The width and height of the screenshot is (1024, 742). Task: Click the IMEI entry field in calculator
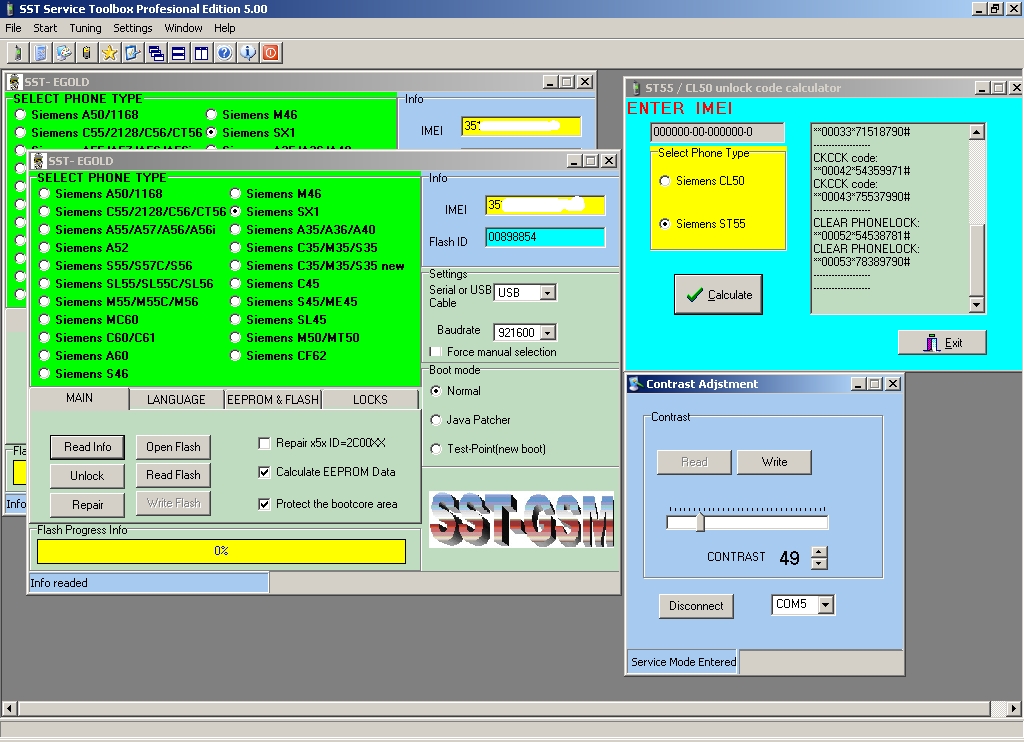pyautogui.click(x=717, y=132)
